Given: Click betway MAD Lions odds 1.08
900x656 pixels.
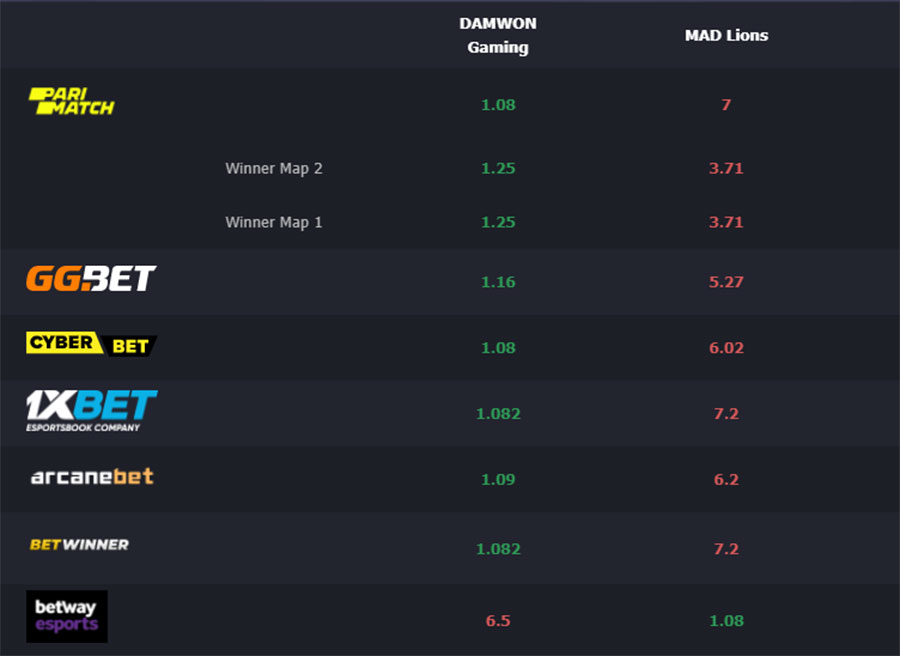Looking at the screenshot, I should [x=726, y=621].
